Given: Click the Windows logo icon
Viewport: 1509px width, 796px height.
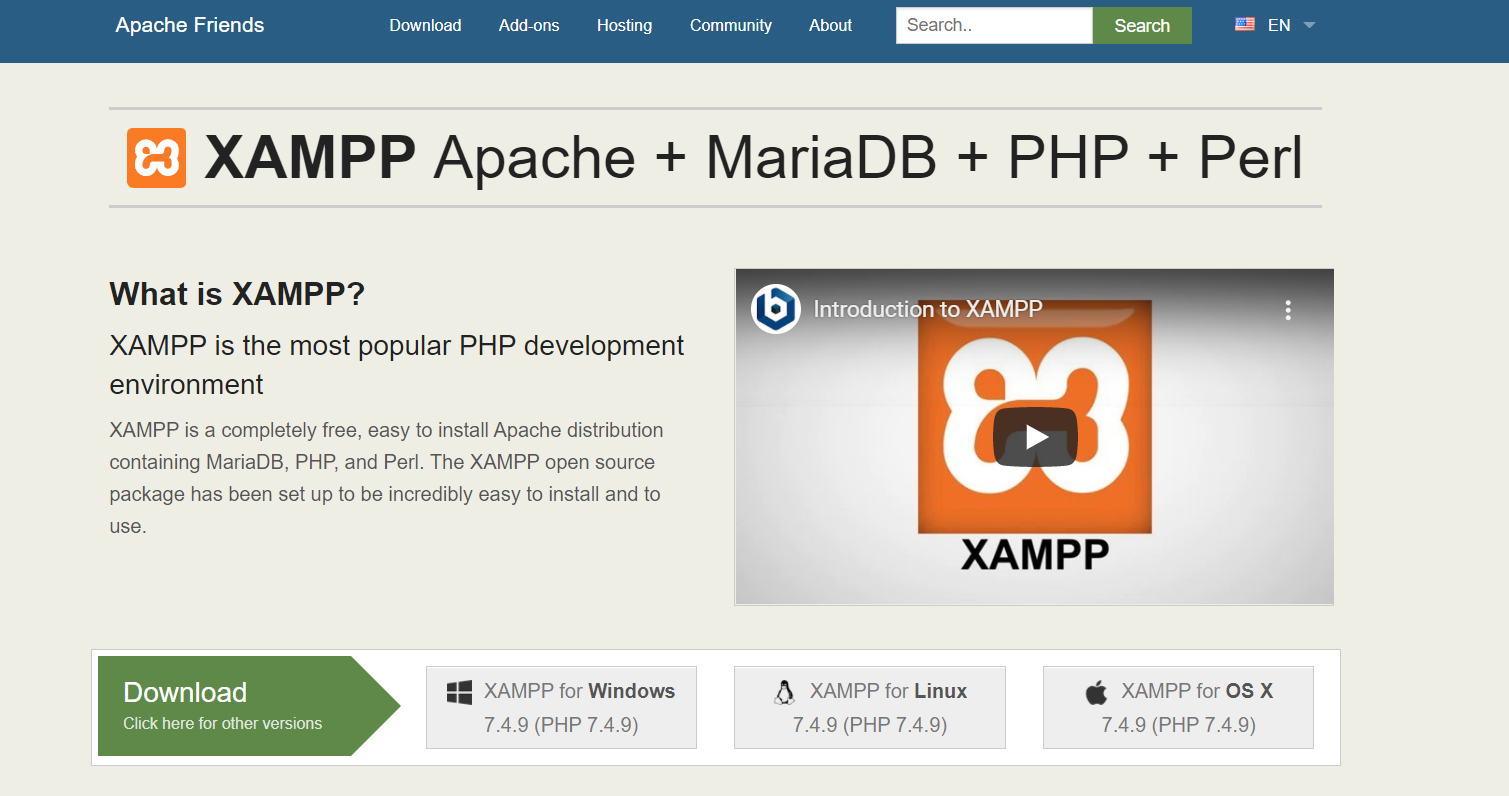Looking at the screenshot, I should click(x=459, y=692).
